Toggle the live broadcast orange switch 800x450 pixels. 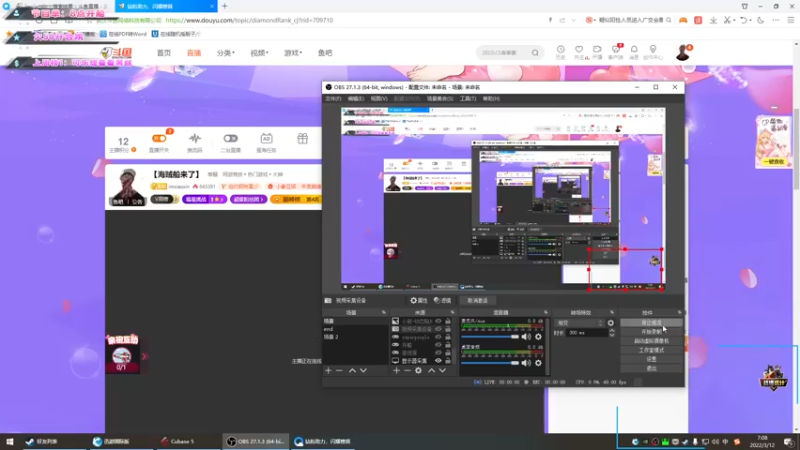[x=159, y=138]
